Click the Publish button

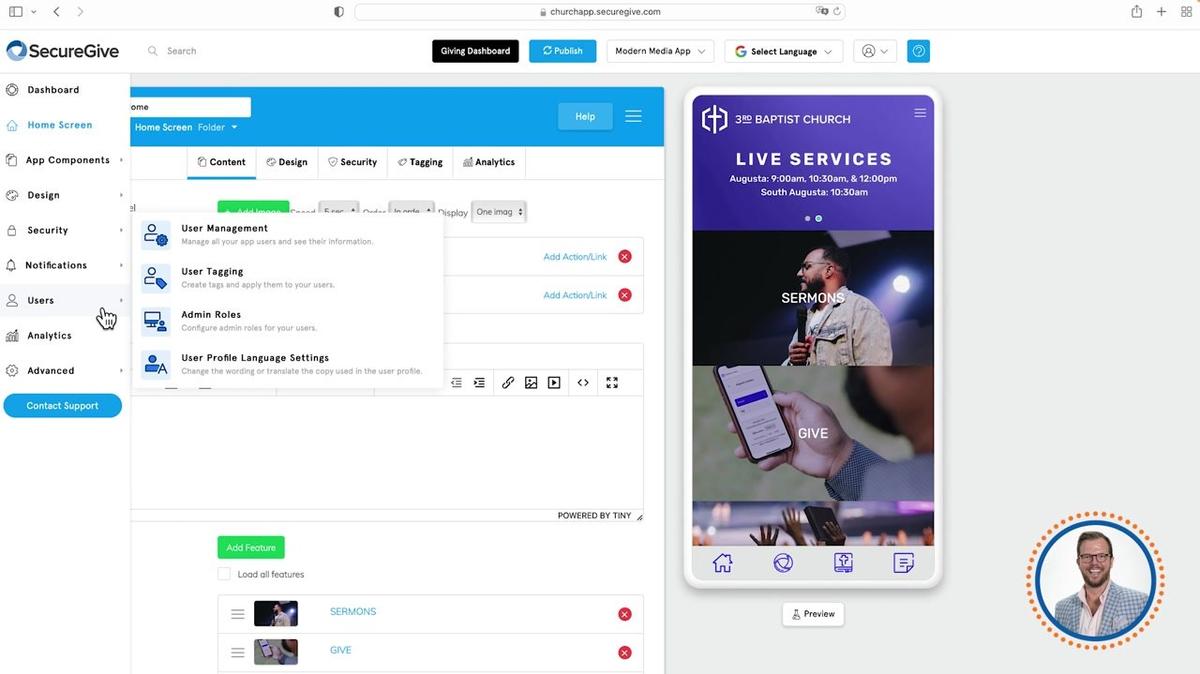tap(562, 50)
